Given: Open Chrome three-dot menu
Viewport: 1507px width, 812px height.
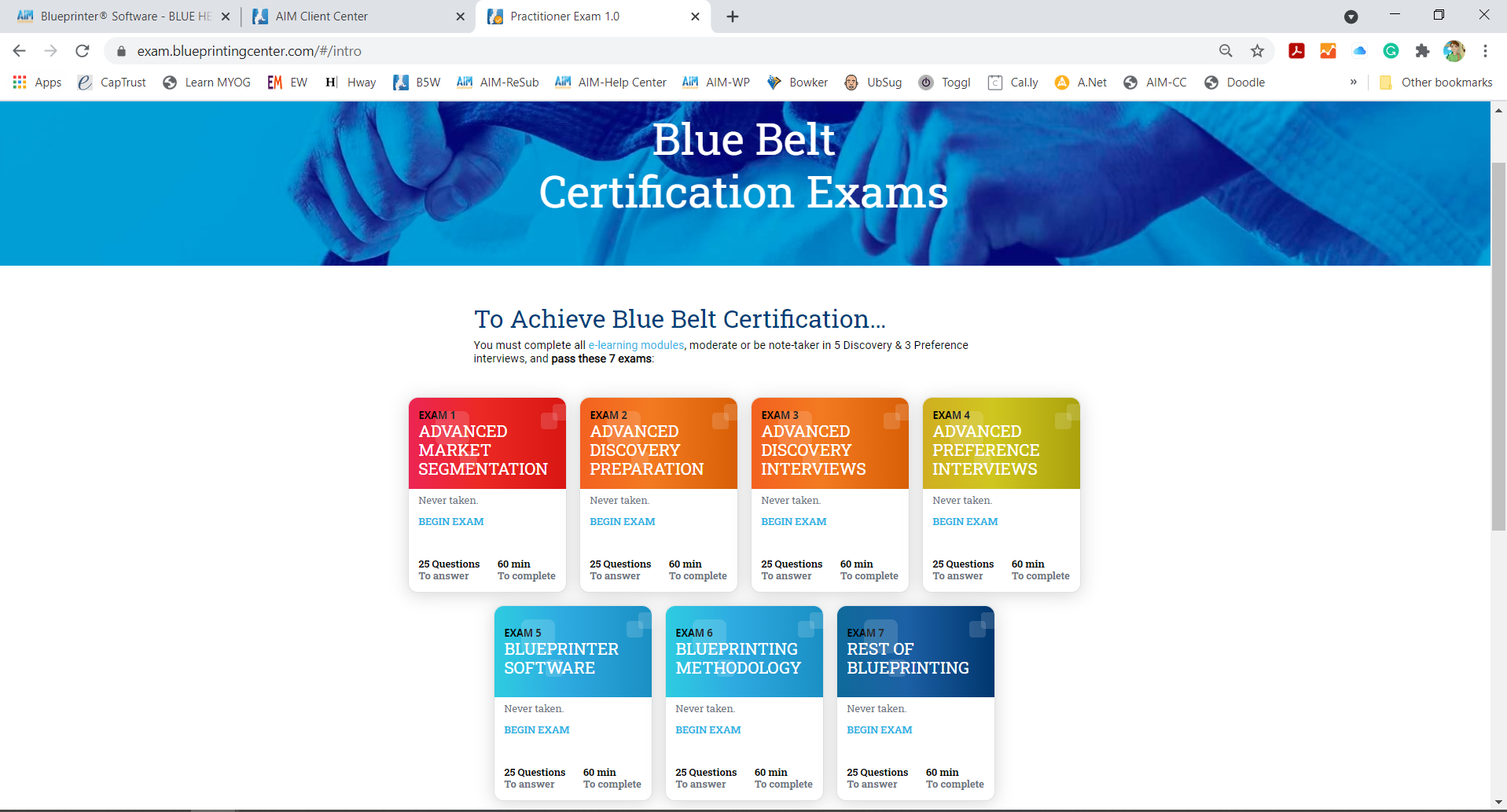Looking at the screenshot, I should tap(1485, 51).
